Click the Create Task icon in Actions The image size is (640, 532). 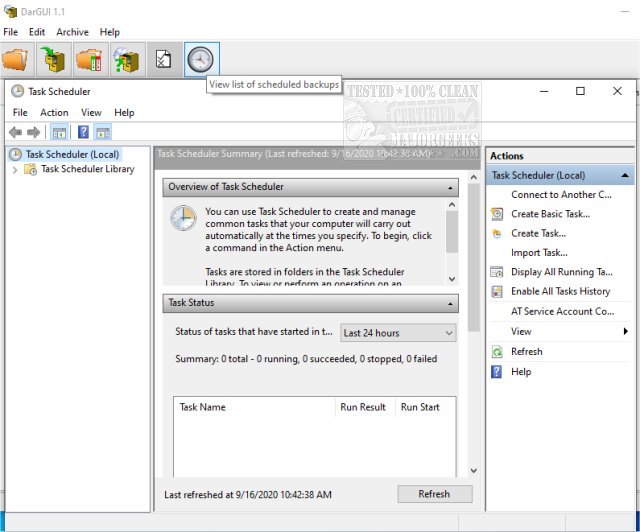[497, 234]
